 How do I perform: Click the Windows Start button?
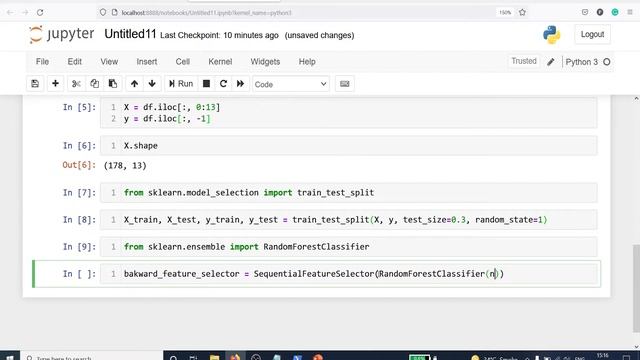point(10,356)
